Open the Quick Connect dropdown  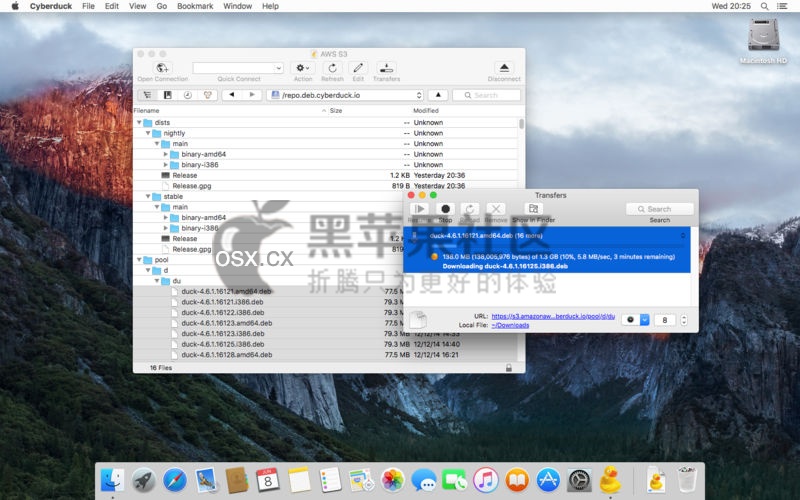point(279,68)
